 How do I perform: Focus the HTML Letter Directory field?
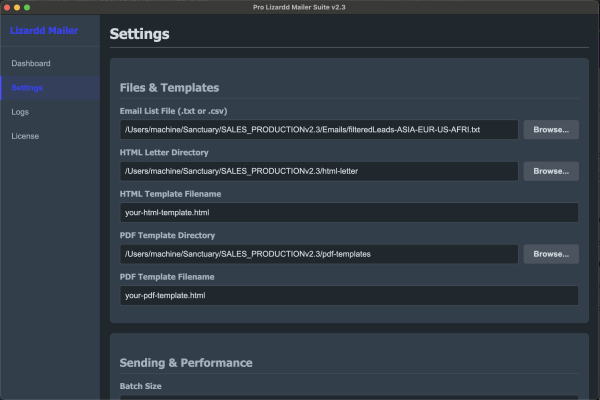[318, 171]
